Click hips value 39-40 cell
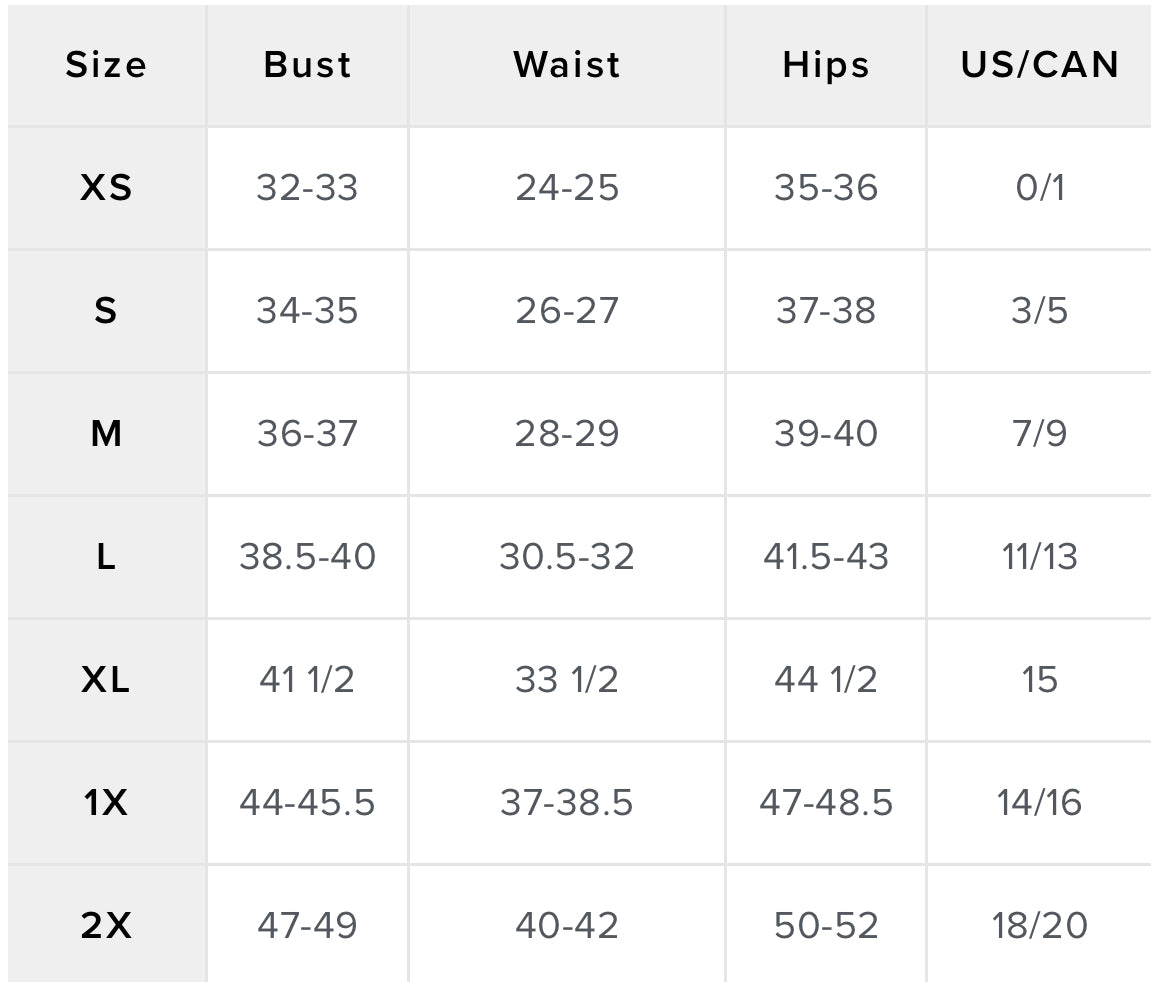 coord(826,434)
